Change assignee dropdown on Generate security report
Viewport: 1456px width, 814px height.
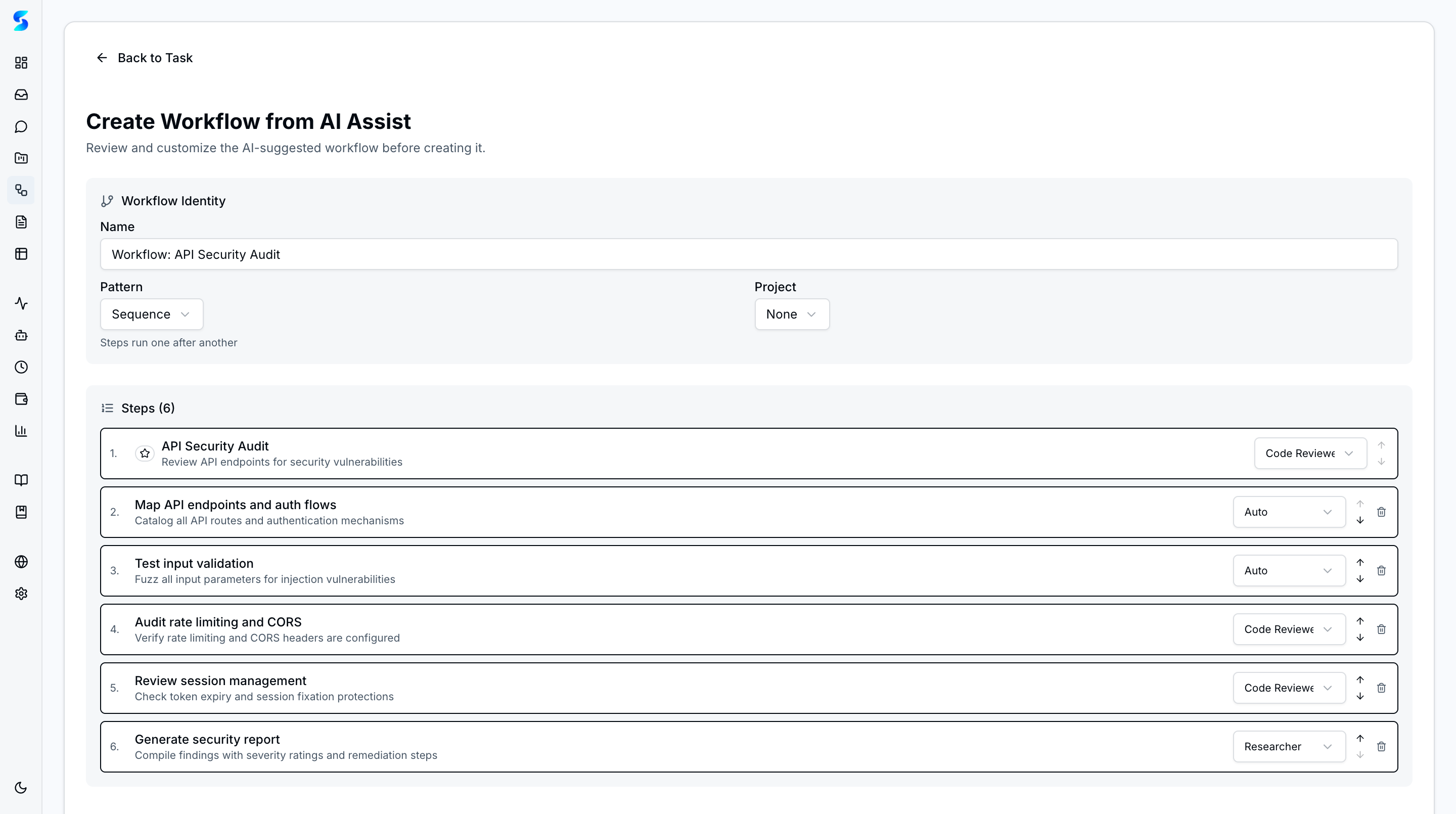point(1289,746)
